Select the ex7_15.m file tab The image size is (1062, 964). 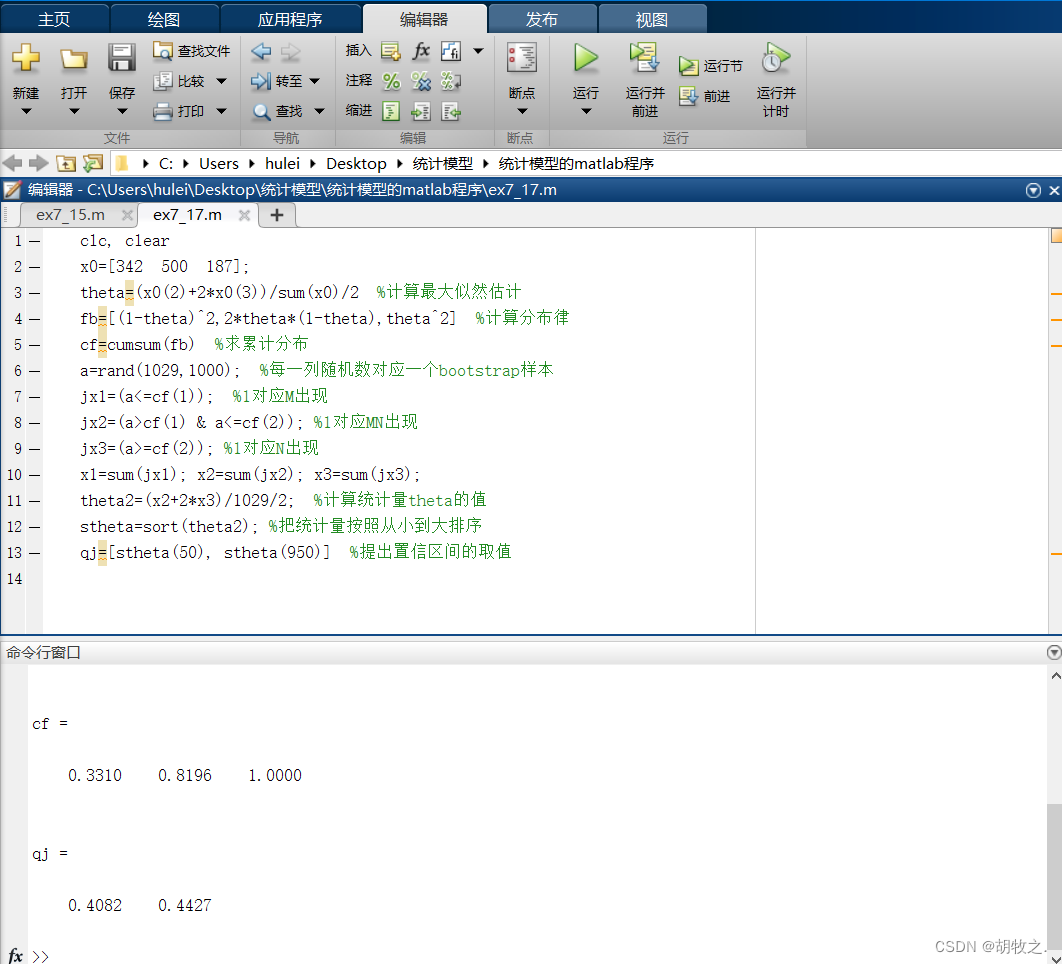70,215
